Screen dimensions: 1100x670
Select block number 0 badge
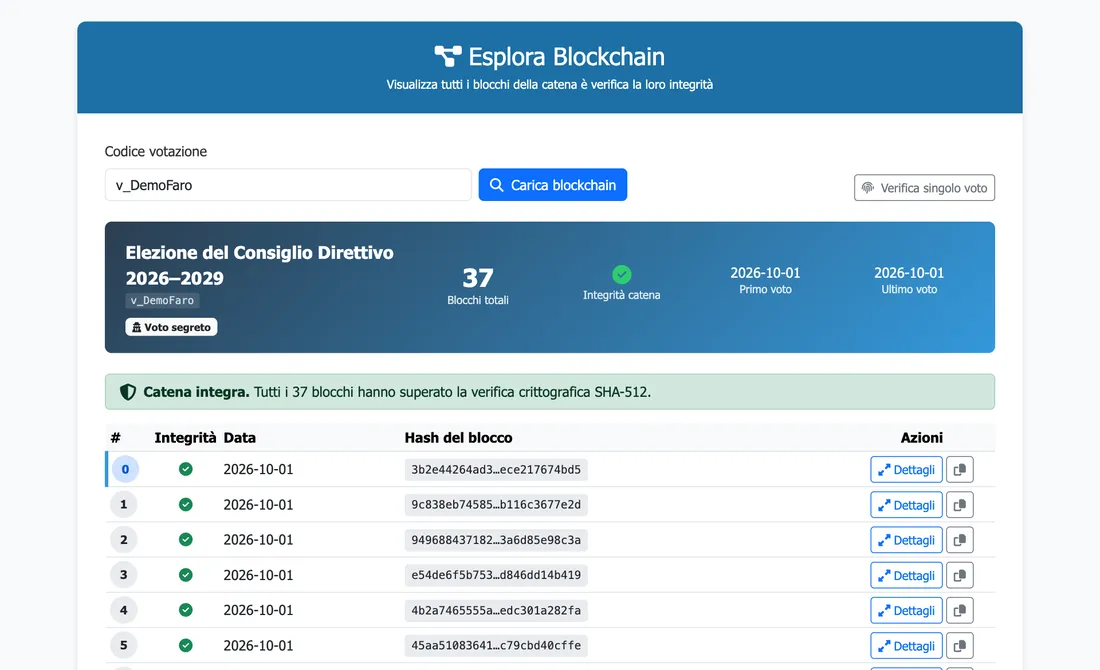pyautogui.click(x=125, y=469)
